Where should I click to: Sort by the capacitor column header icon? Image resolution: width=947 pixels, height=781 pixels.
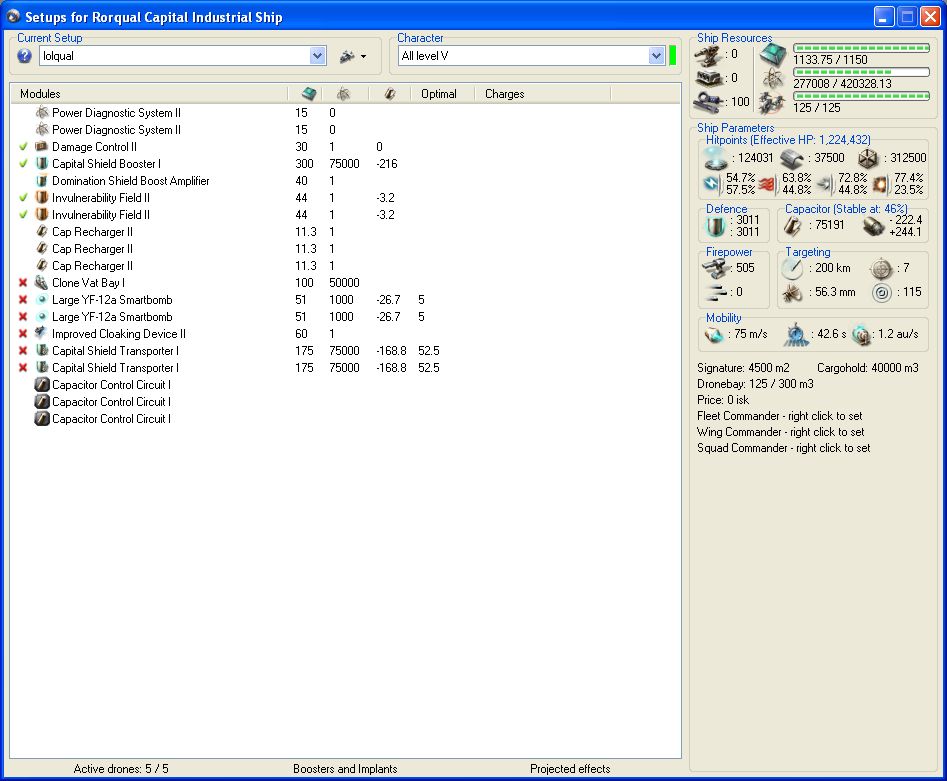point(390,94)
